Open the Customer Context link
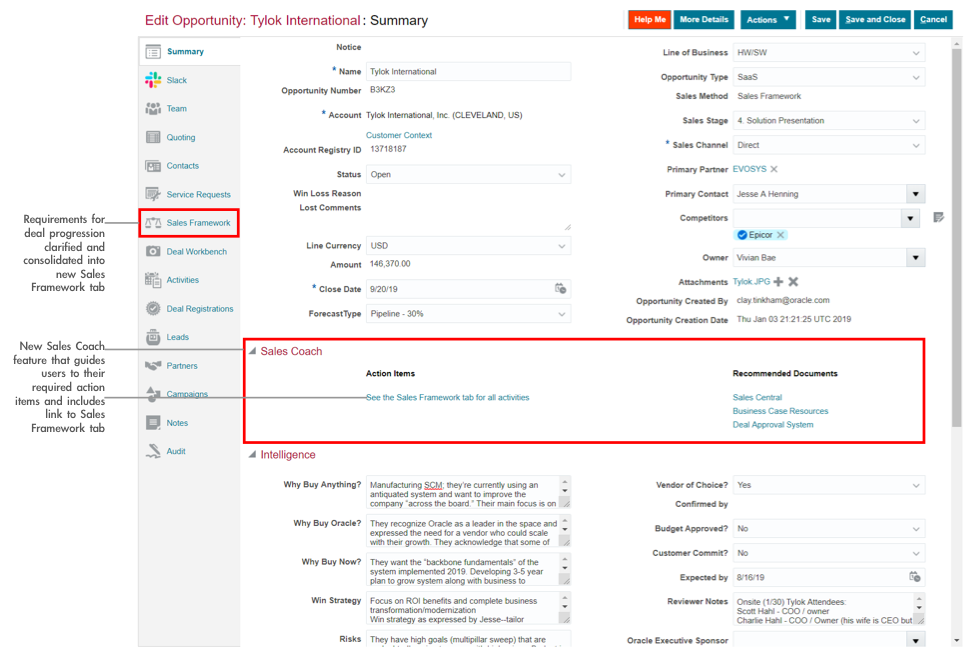Viewport: 967px width, 652px height. point(399,135)
